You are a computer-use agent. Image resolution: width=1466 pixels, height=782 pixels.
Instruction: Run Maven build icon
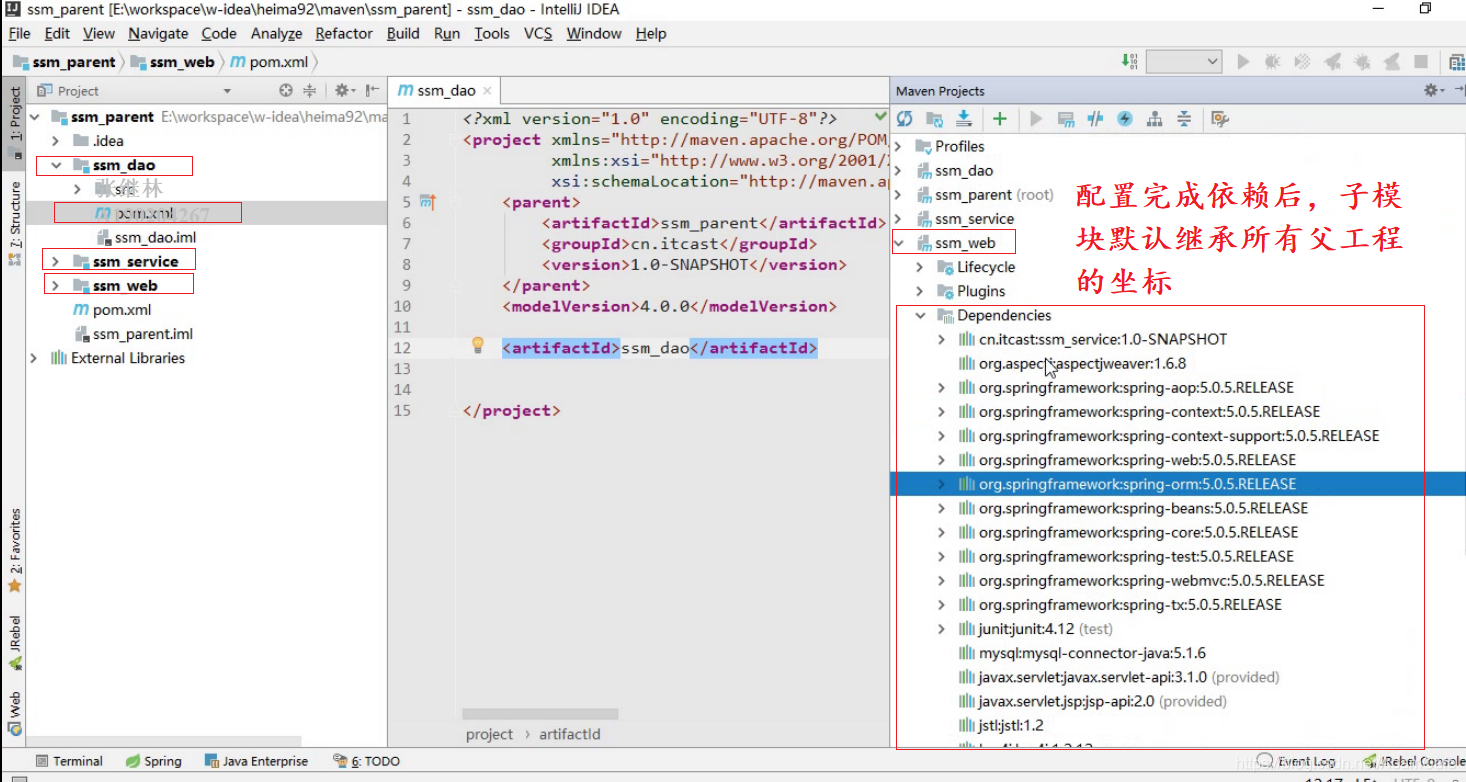pyautogui.click(x=1036, y=119)
